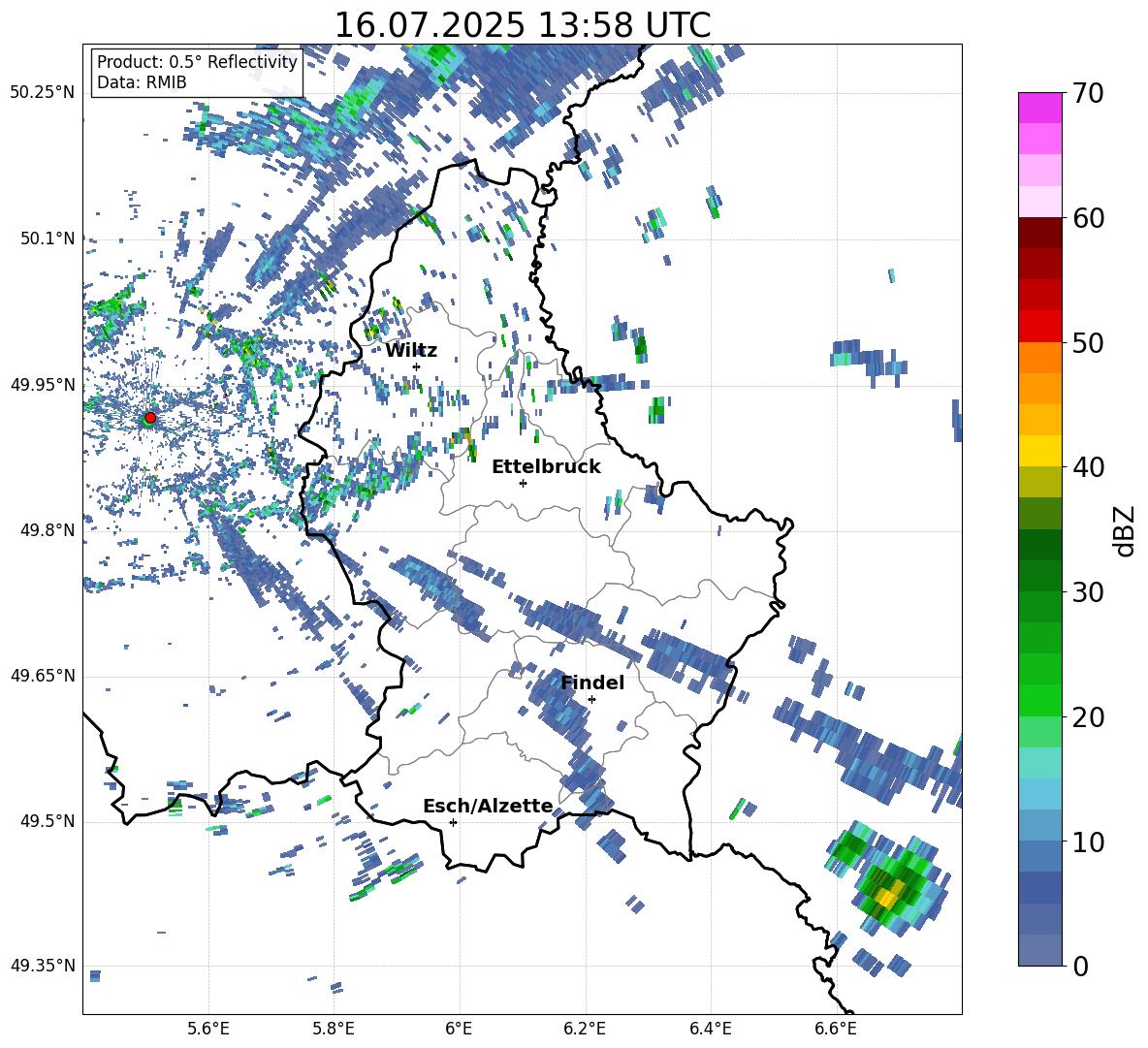Image resolution: width=1148 pixels, height=1048 pixels.
Task: Click the 49.8°N latitude label
Action: (x=47, y=530)
